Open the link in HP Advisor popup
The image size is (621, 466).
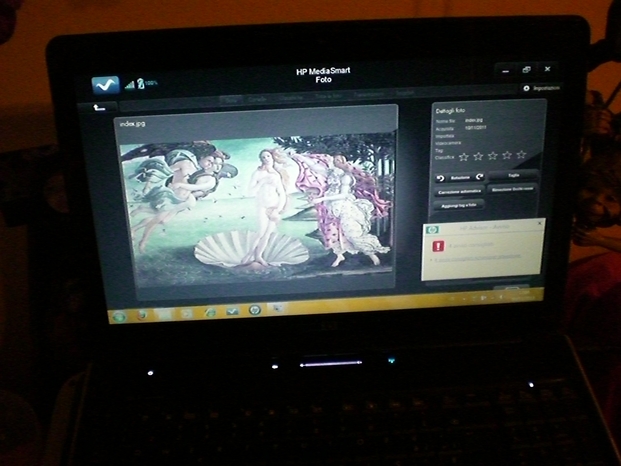(478, 257)
